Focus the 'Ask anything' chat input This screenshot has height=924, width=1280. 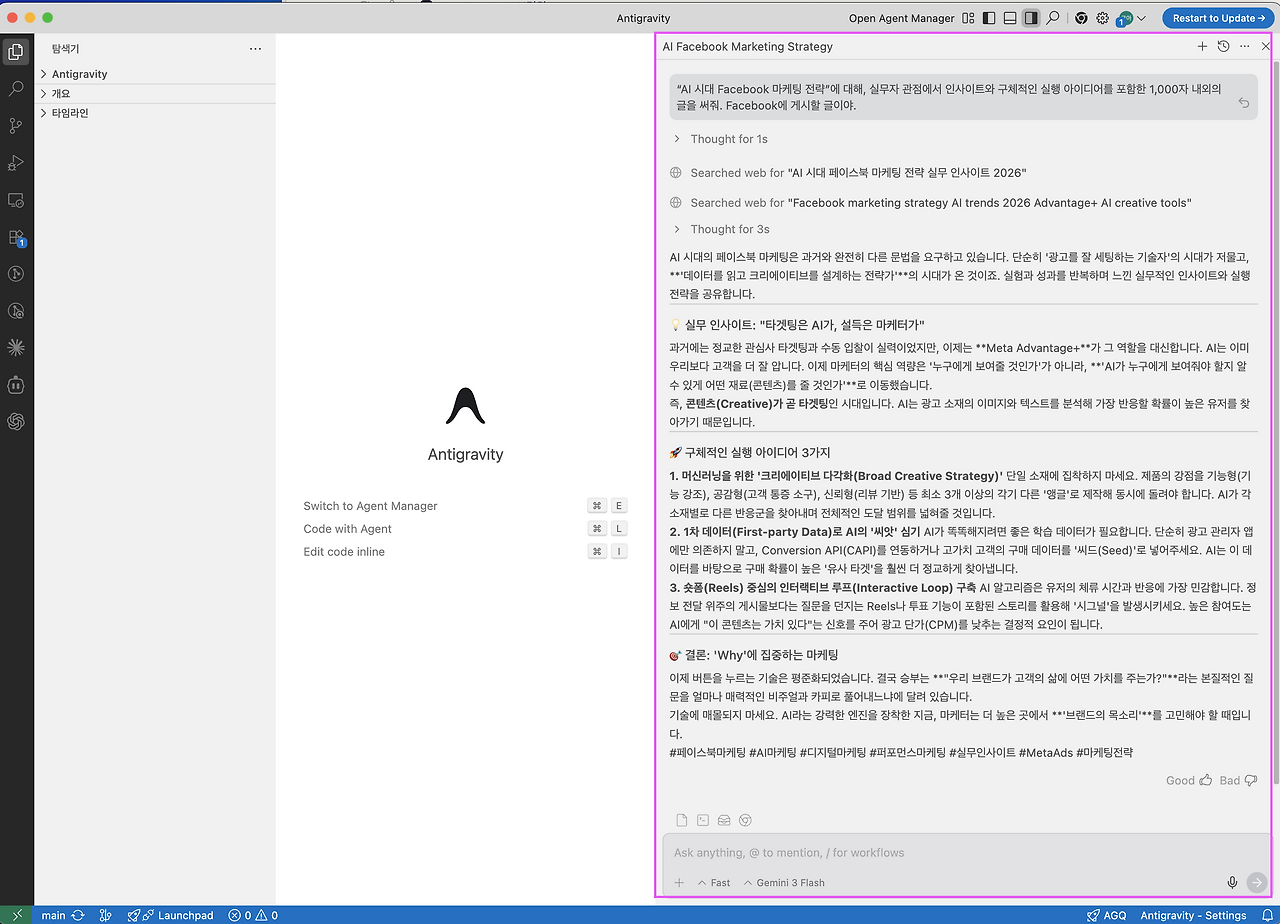[965, 853]
